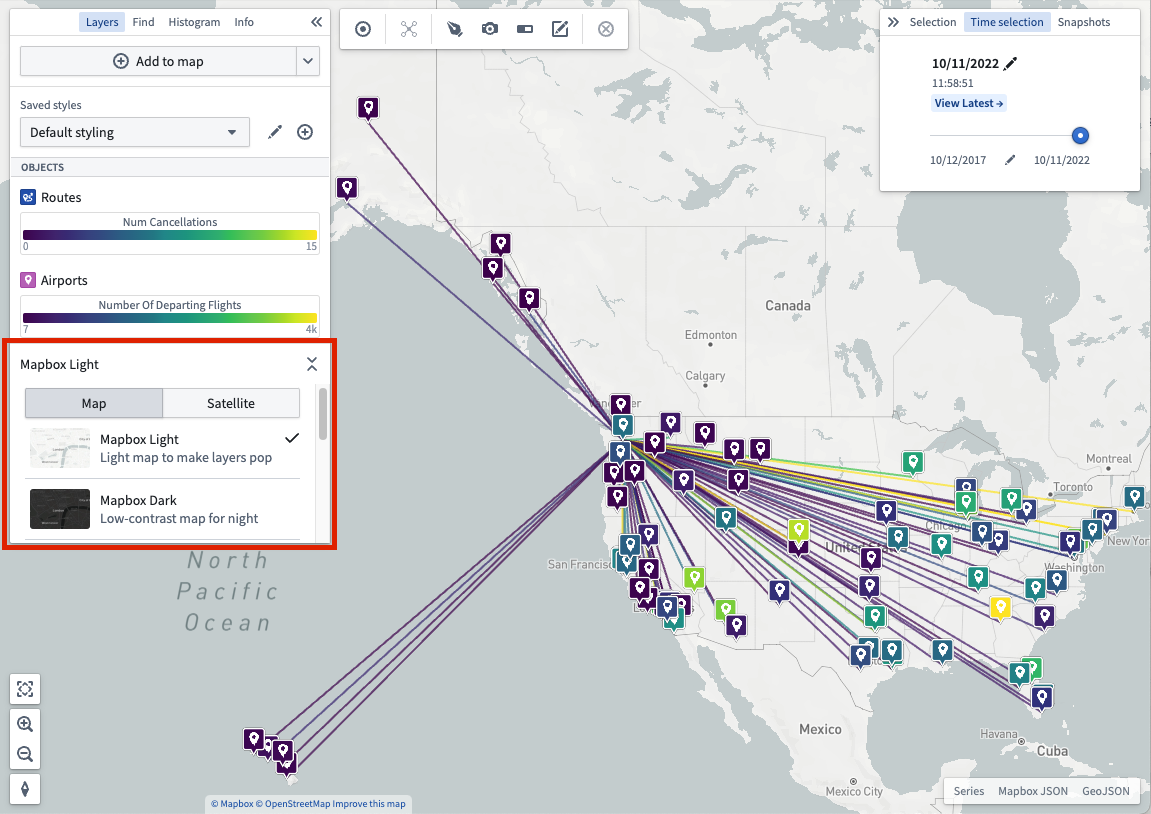Screen dimensions: 1151x814
Task: Open the Snapshots tab
Action: tap(1083, 22)
